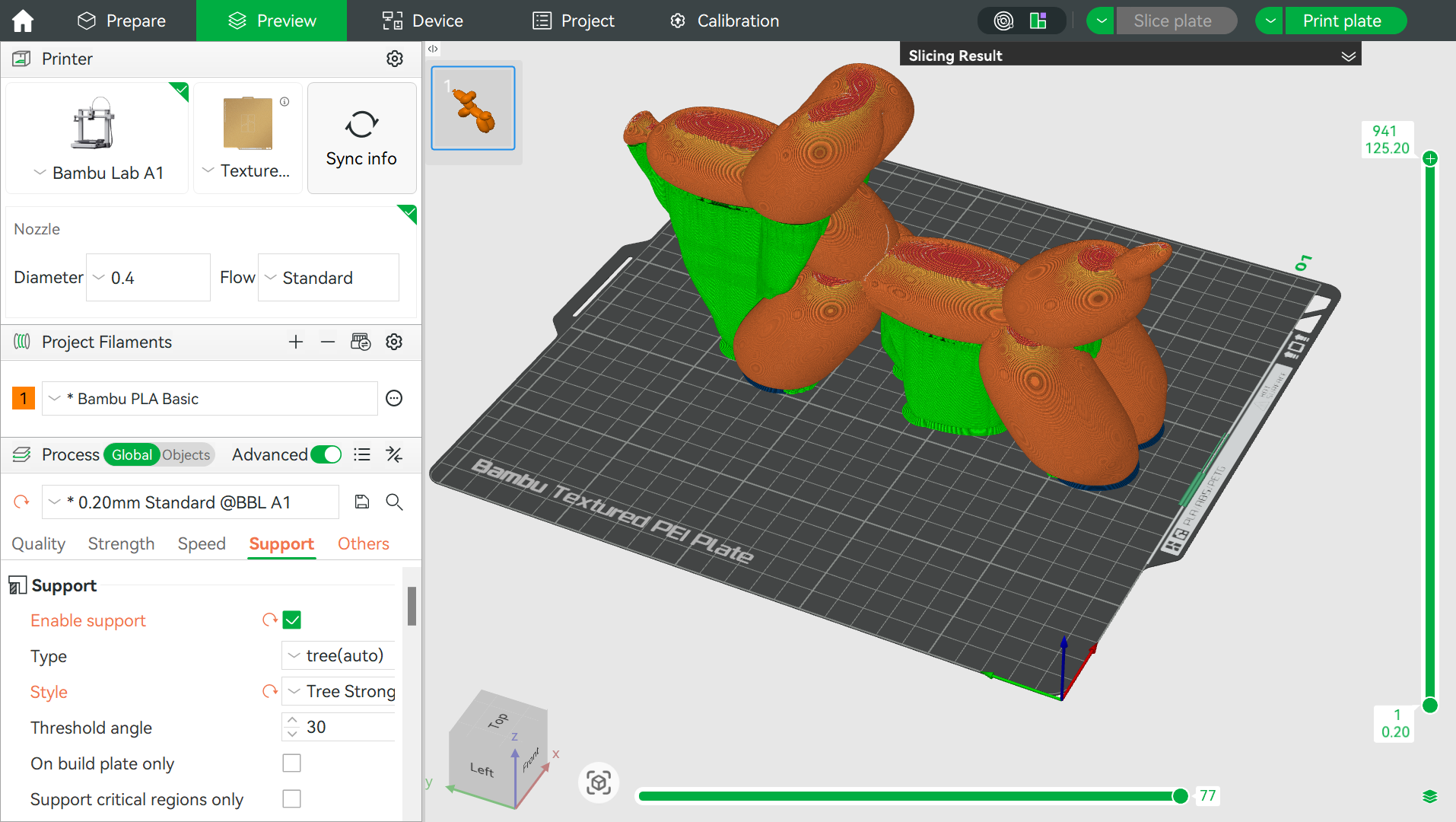Open AMS filament sync icon
This screenshot has height=822, width=1456.
pos(361,342)
